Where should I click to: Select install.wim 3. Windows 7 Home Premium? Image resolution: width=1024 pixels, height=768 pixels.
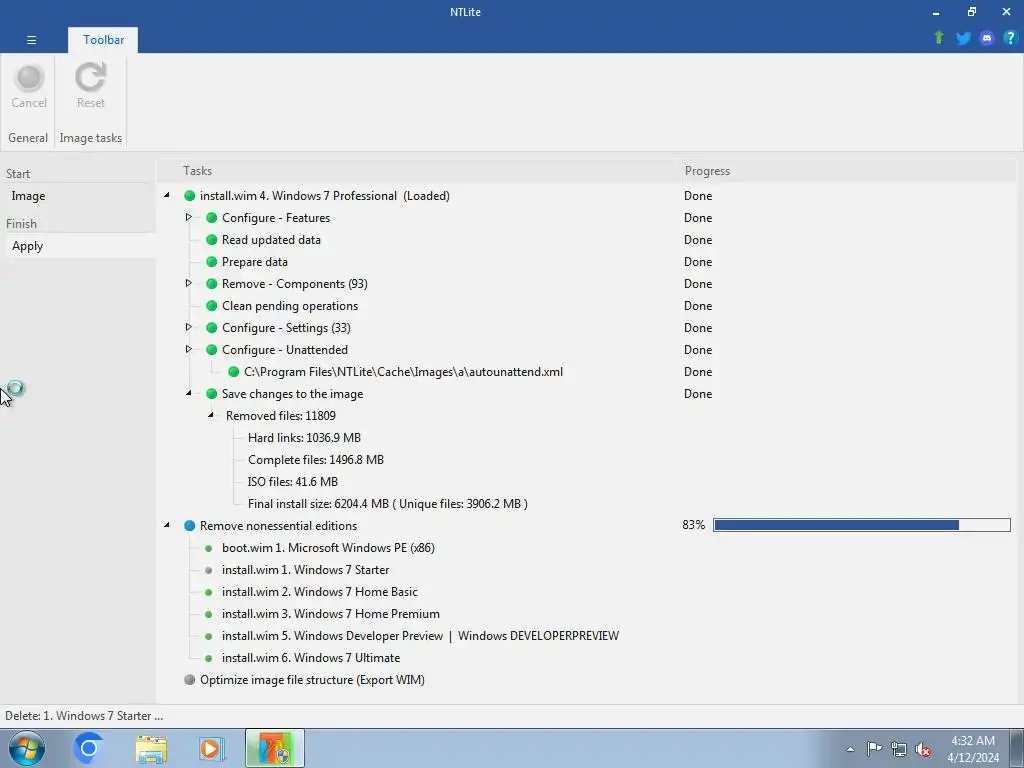[331, 614]
